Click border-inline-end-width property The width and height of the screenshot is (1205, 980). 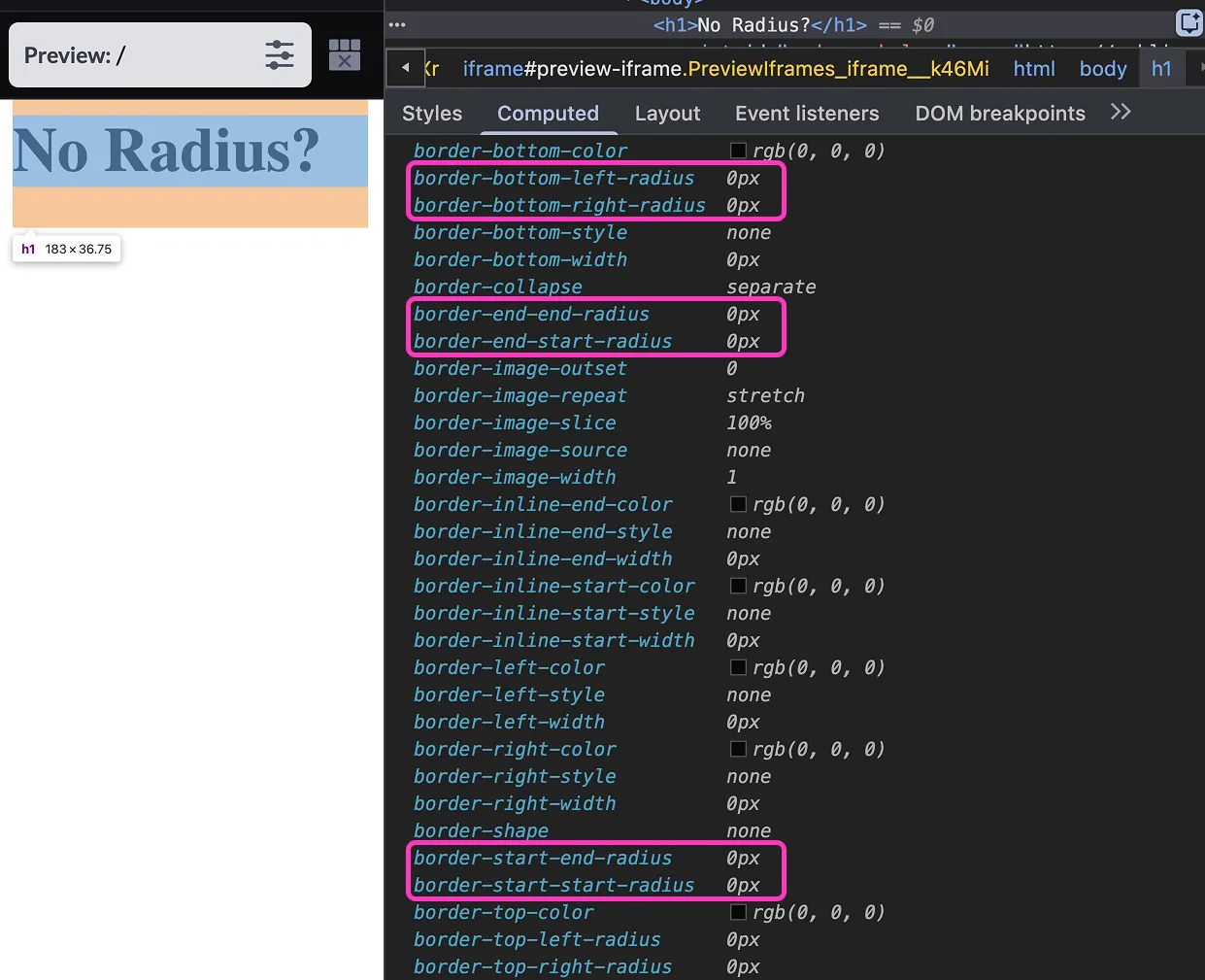click(x=543, y=558)
